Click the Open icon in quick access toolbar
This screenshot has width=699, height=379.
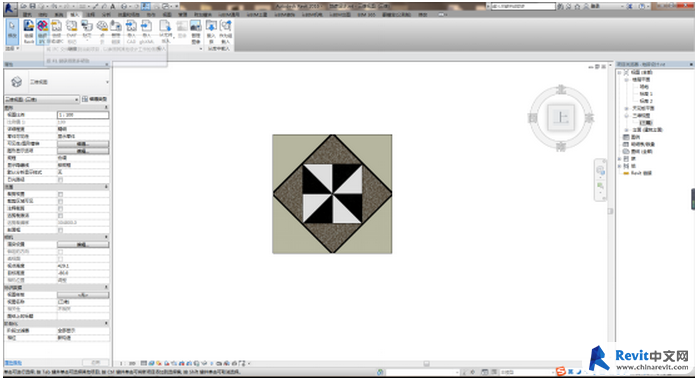pos(23,6)
